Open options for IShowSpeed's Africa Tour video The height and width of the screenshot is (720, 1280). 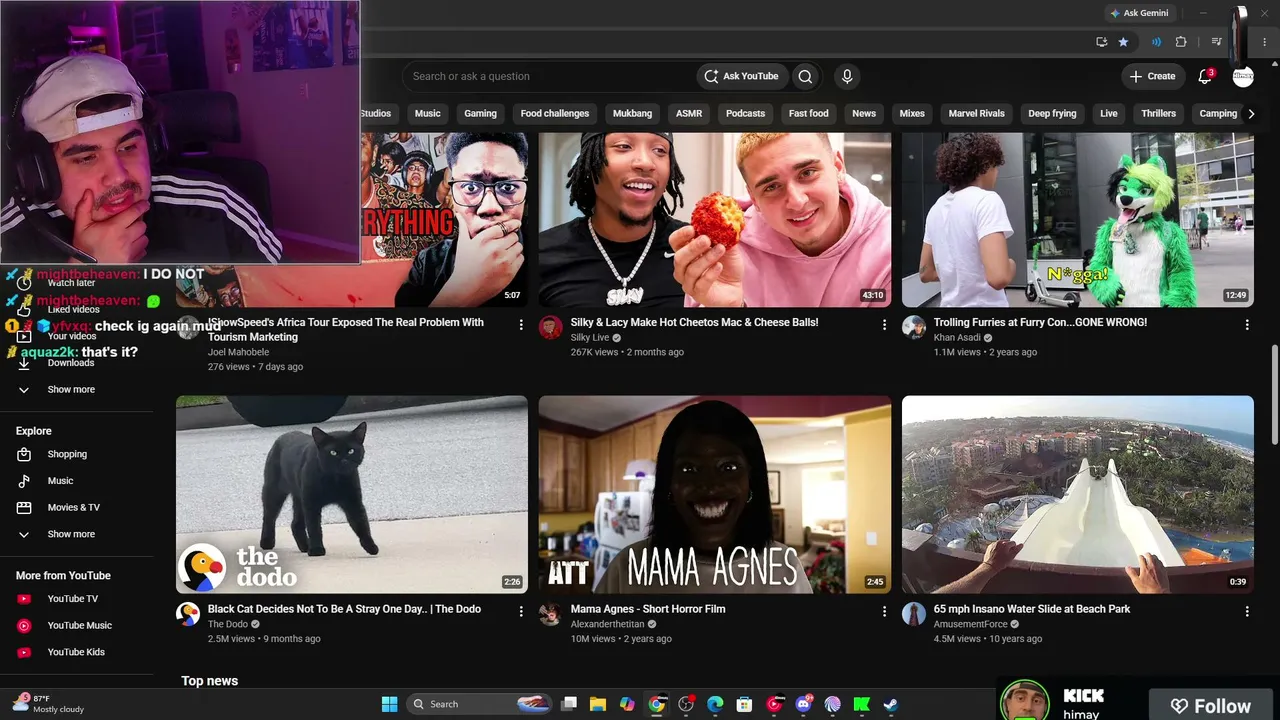pos(521,324)
